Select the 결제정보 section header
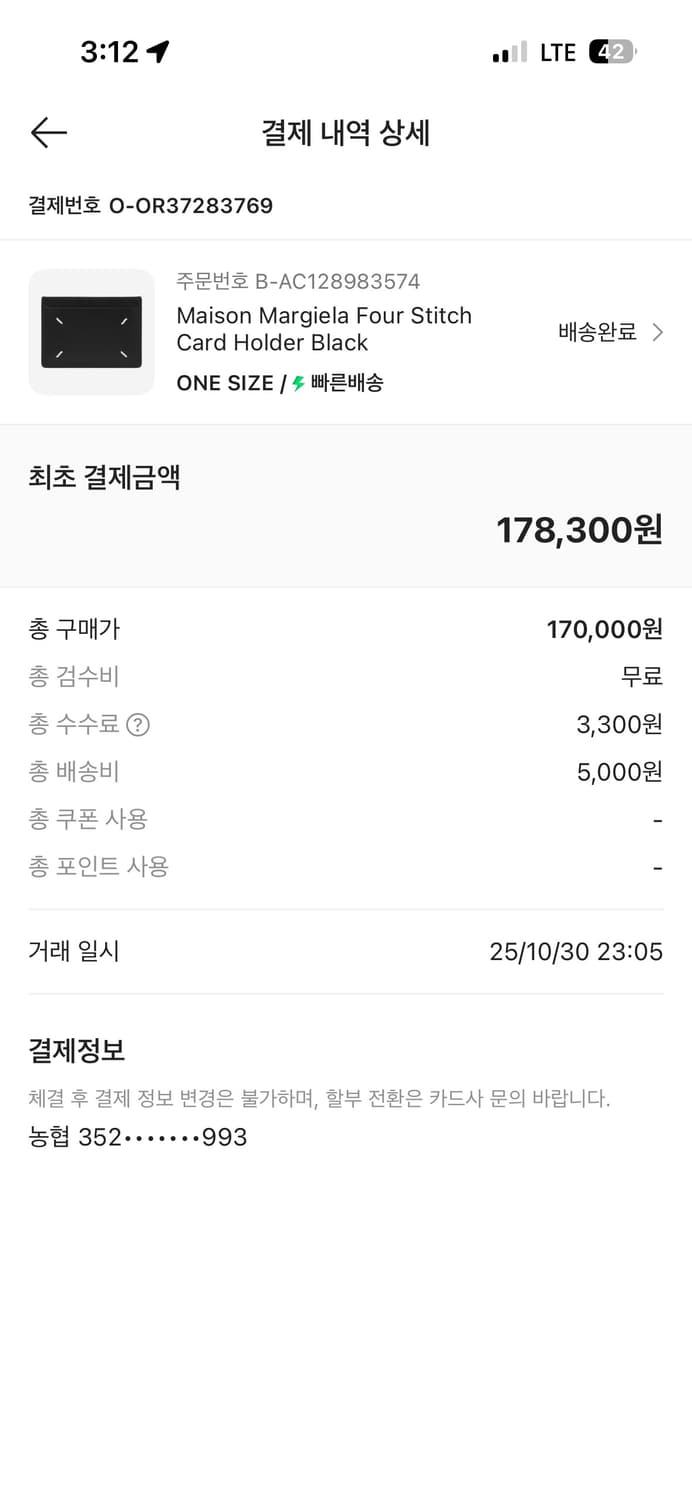 pos(76,1050)
